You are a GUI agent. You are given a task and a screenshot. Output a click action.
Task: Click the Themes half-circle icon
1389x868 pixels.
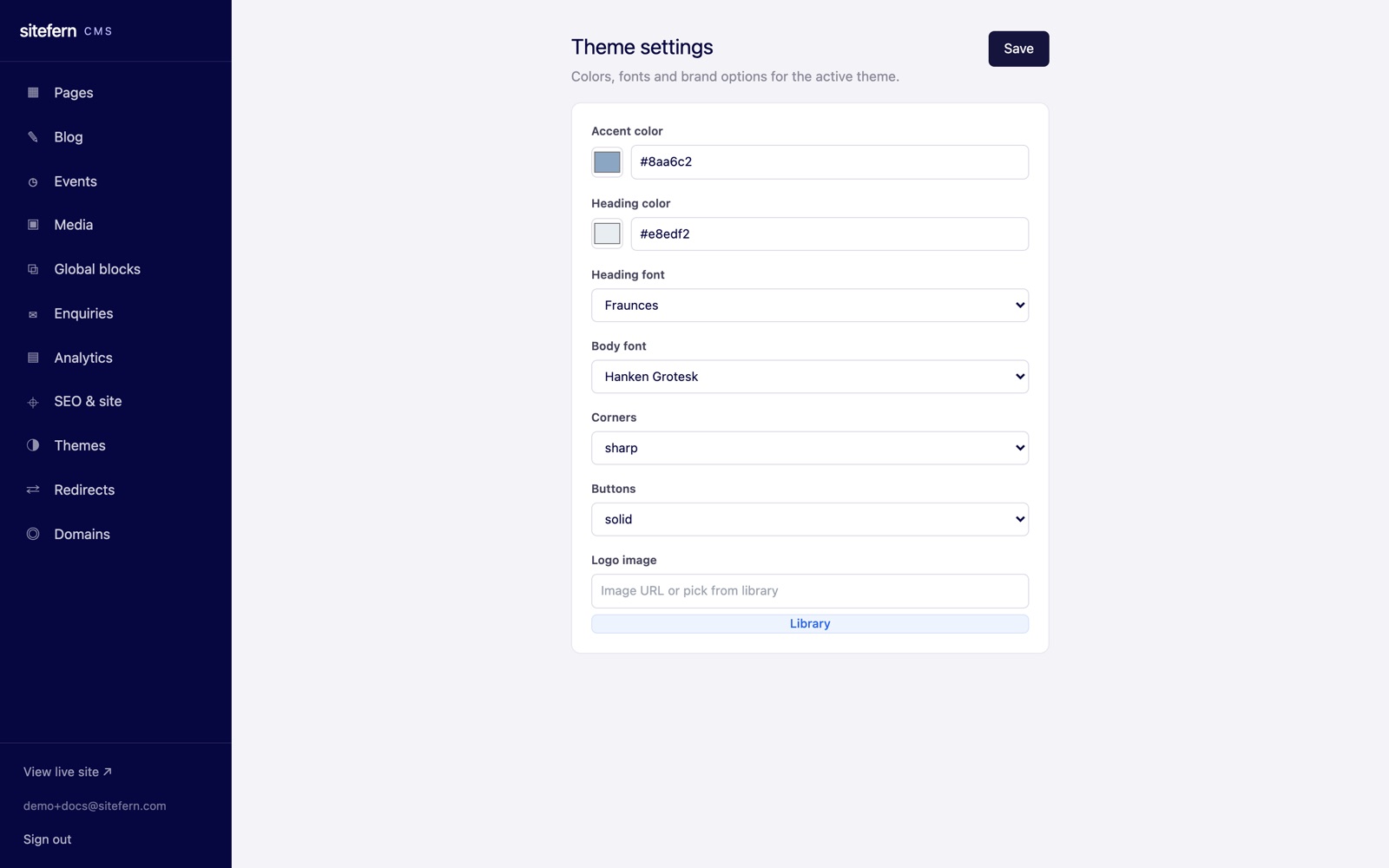coord(33,445)
